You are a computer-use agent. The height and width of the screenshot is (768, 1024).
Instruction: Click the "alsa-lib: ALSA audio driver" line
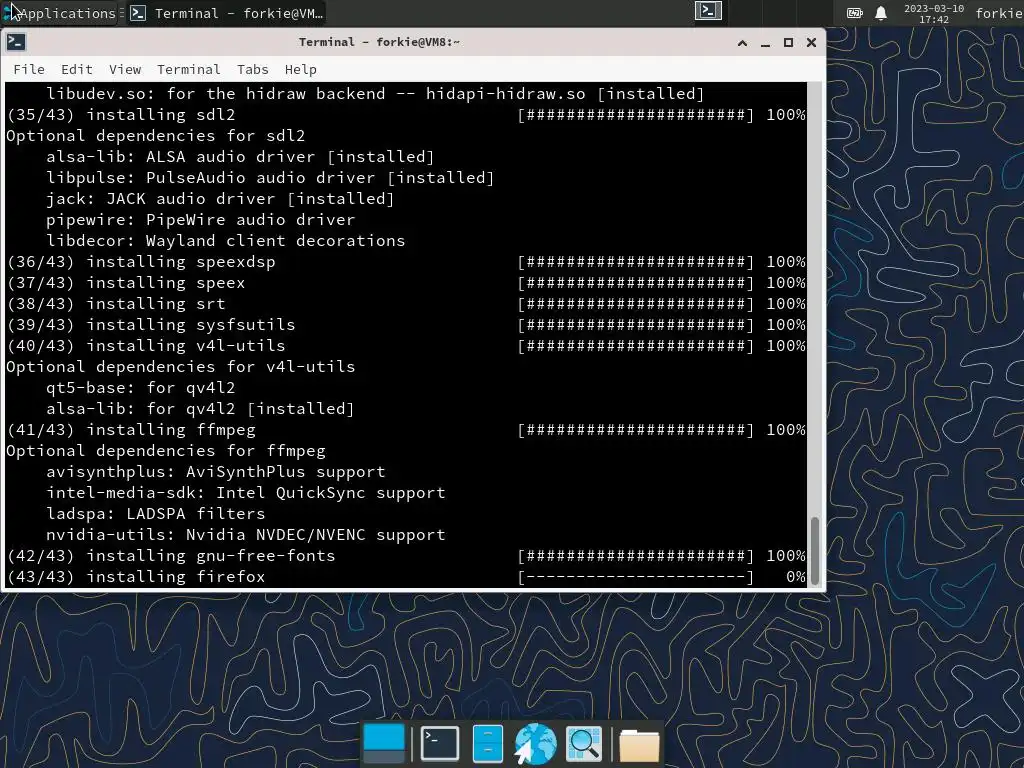click(x=240, y=157)
